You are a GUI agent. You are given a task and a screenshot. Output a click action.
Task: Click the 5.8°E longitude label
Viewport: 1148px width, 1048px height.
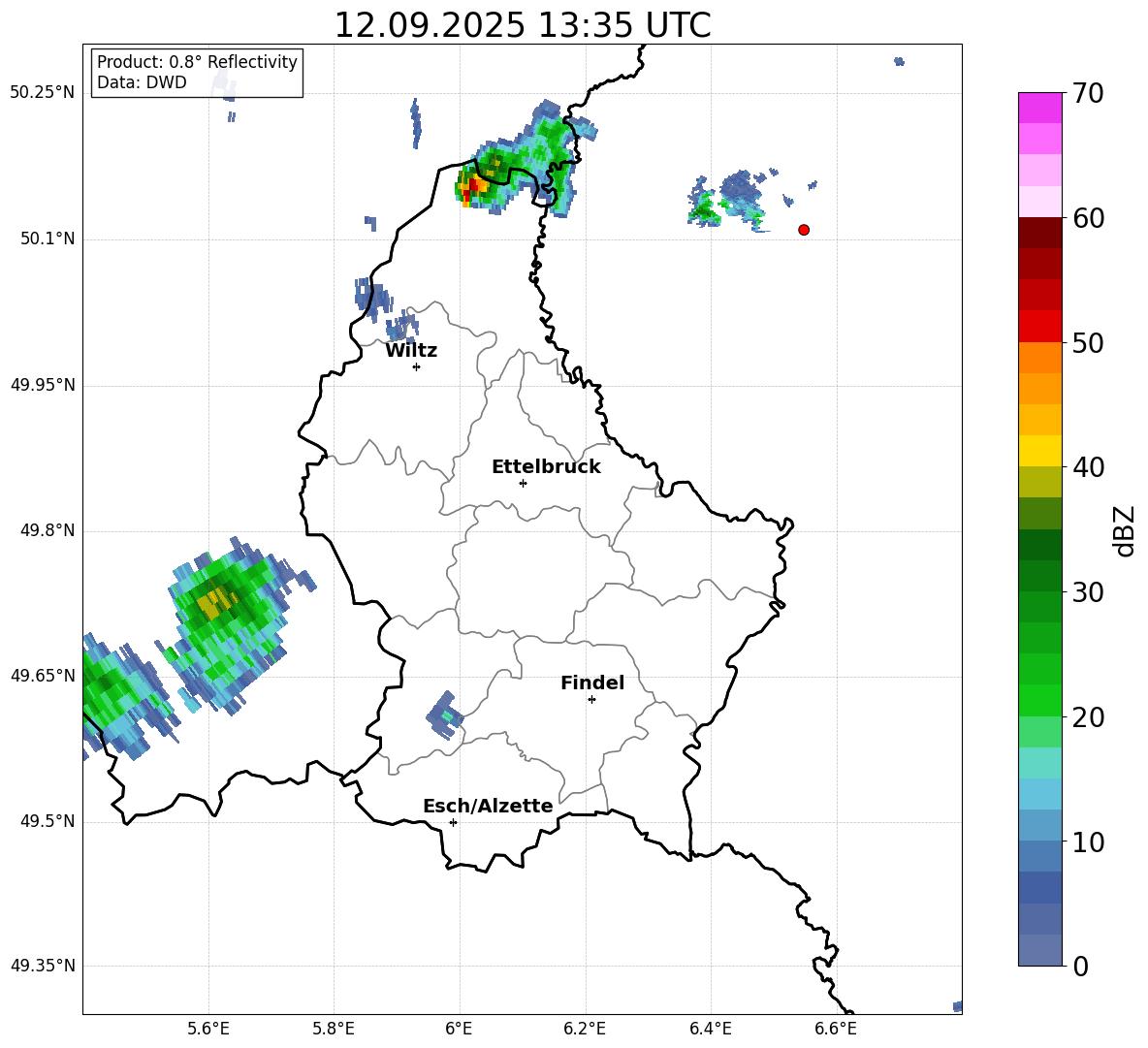(334, 1029)
